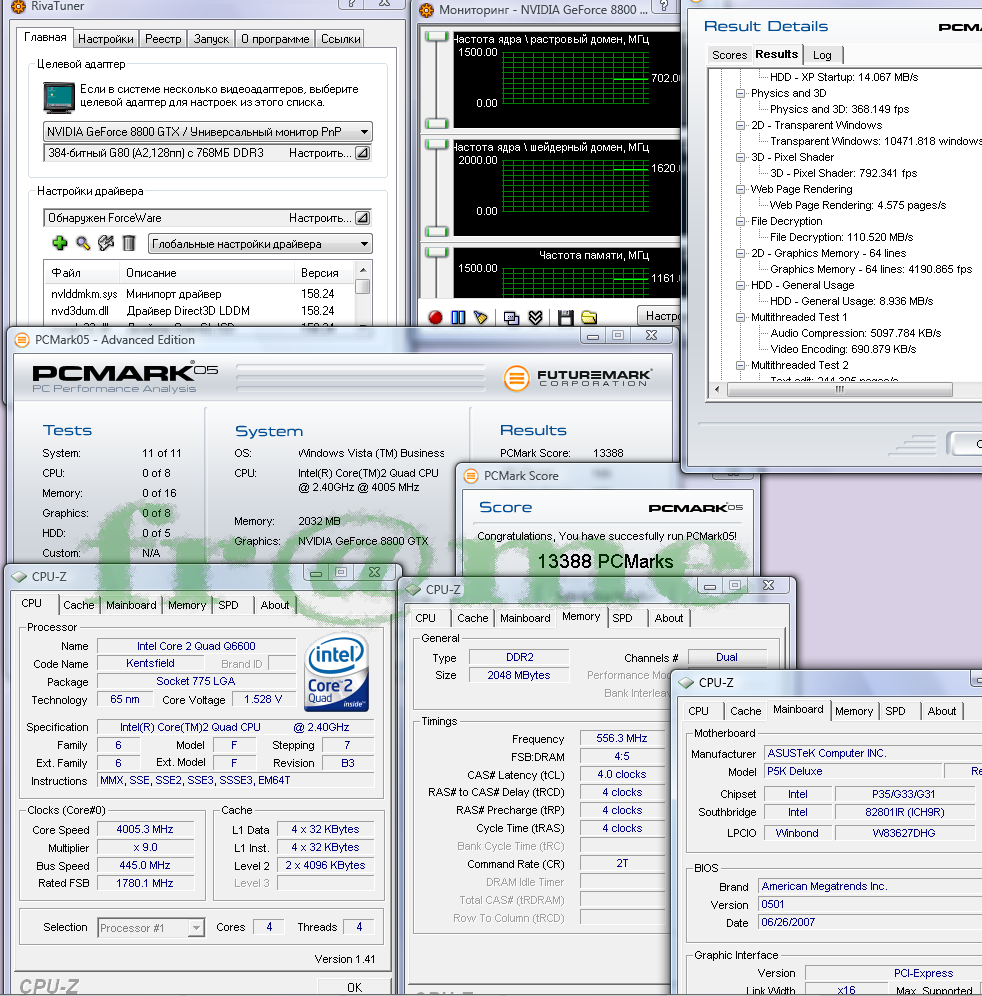Click lower slider handle of shader domain clock graph
This screenshot has height=996, width=982.
(x=436, y=231)
